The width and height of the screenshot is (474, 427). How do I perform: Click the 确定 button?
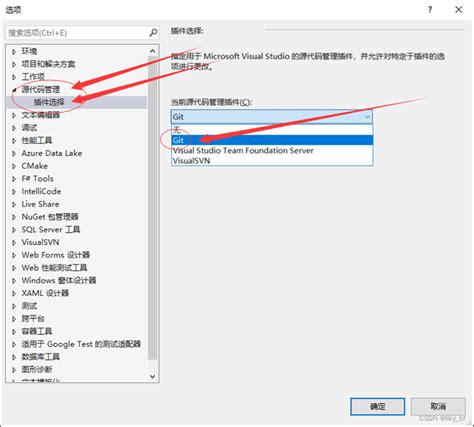(377, 406)
